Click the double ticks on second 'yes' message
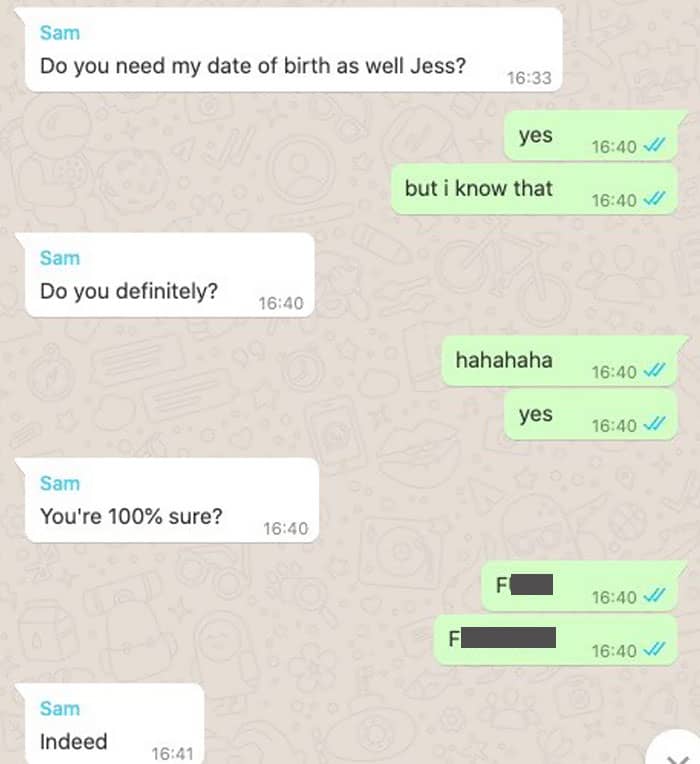 click(654, 424)
